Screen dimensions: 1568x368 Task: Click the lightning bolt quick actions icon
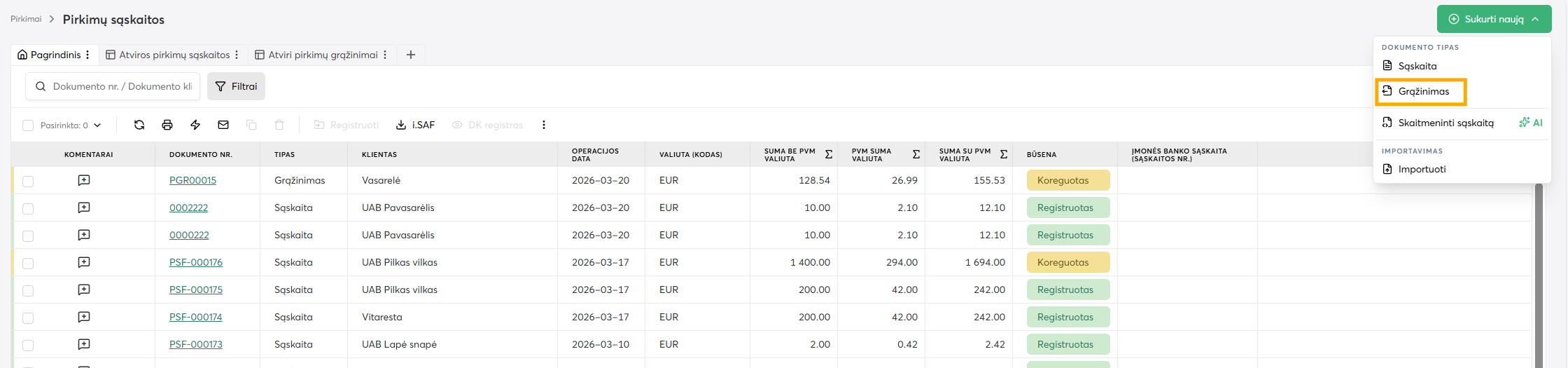pyautogui.click(x=195, y=125)
